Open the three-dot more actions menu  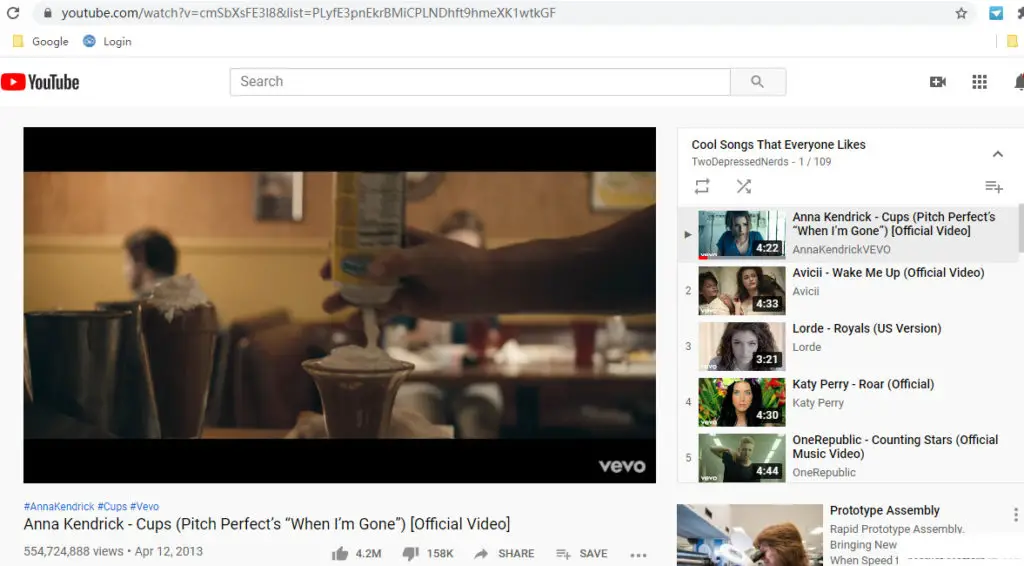click(x=638, y=555)
